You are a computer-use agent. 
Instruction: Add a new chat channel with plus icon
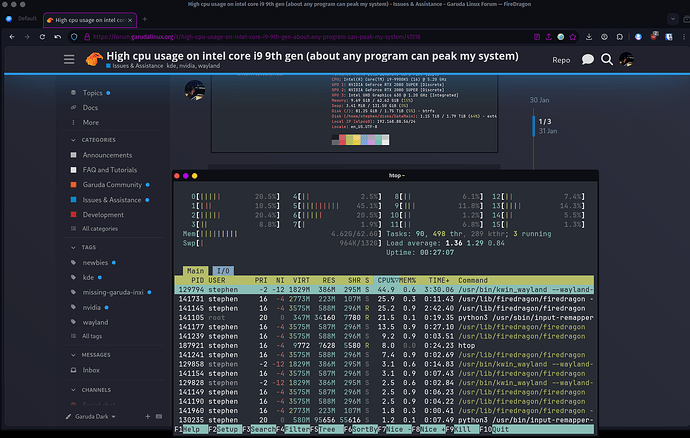click(147, 416)
